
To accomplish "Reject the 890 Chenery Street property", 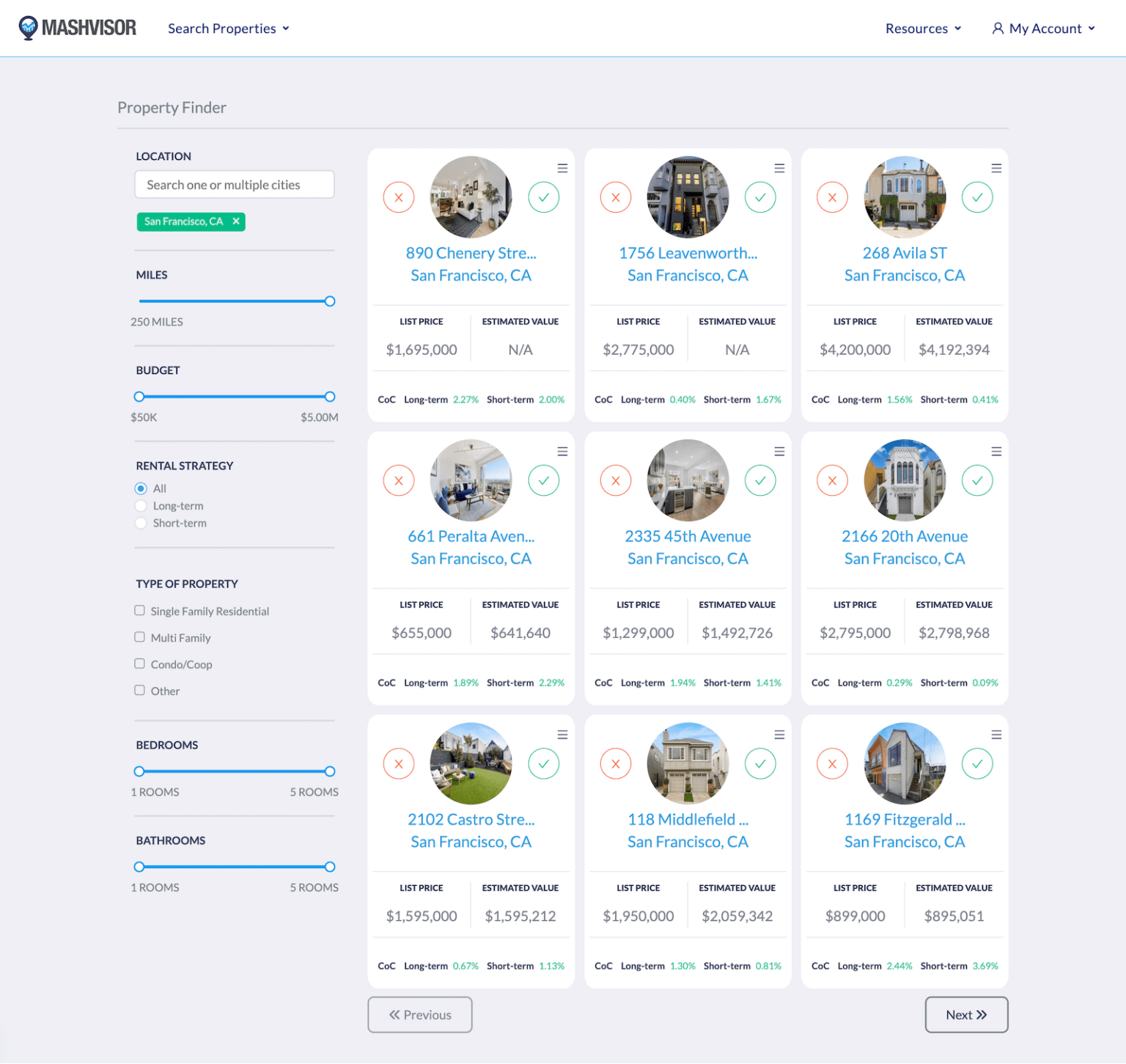I will point(398,197).
